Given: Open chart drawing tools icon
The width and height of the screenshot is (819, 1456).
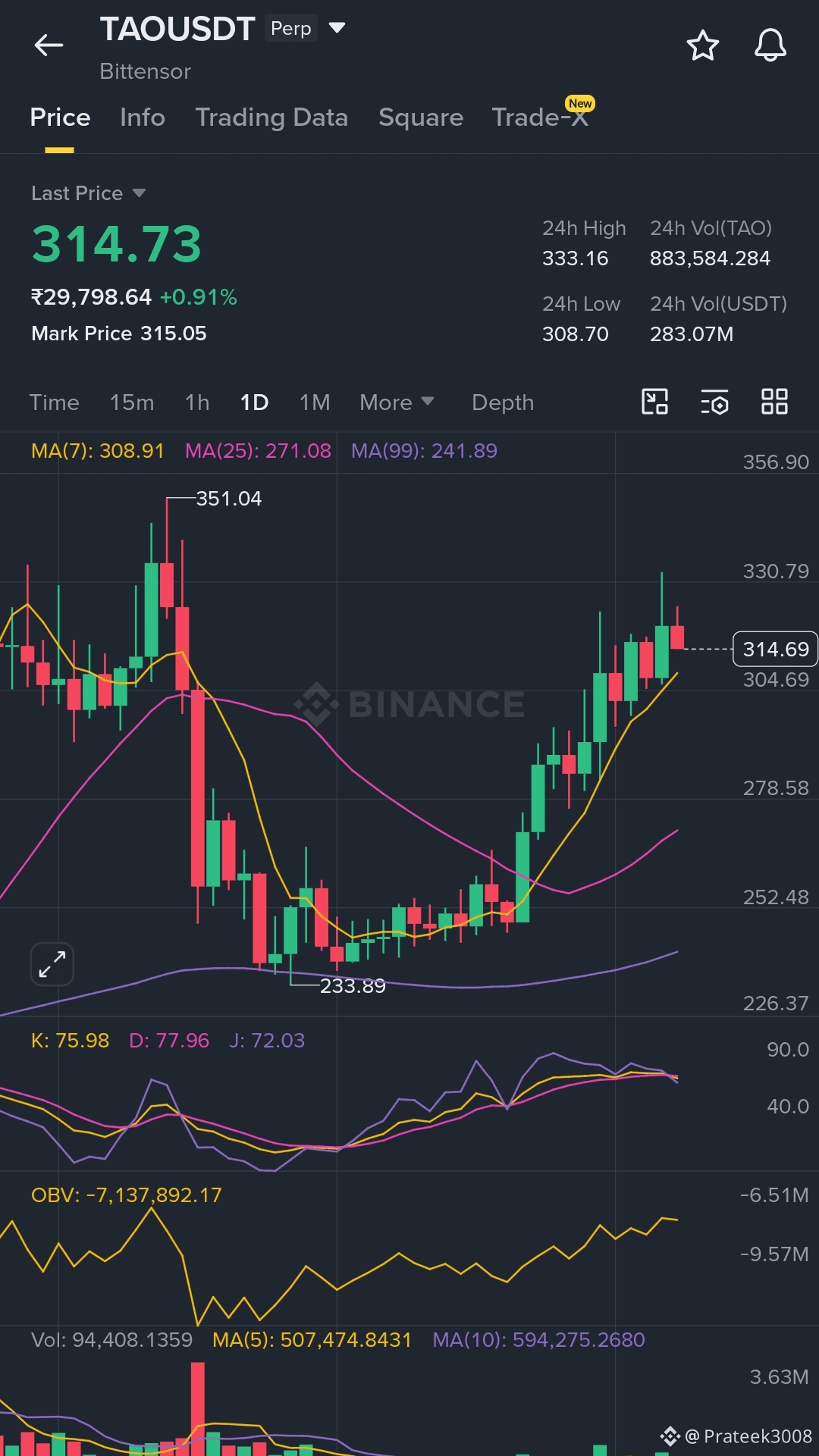Looking at the screenshot, I should click(655, 402).
